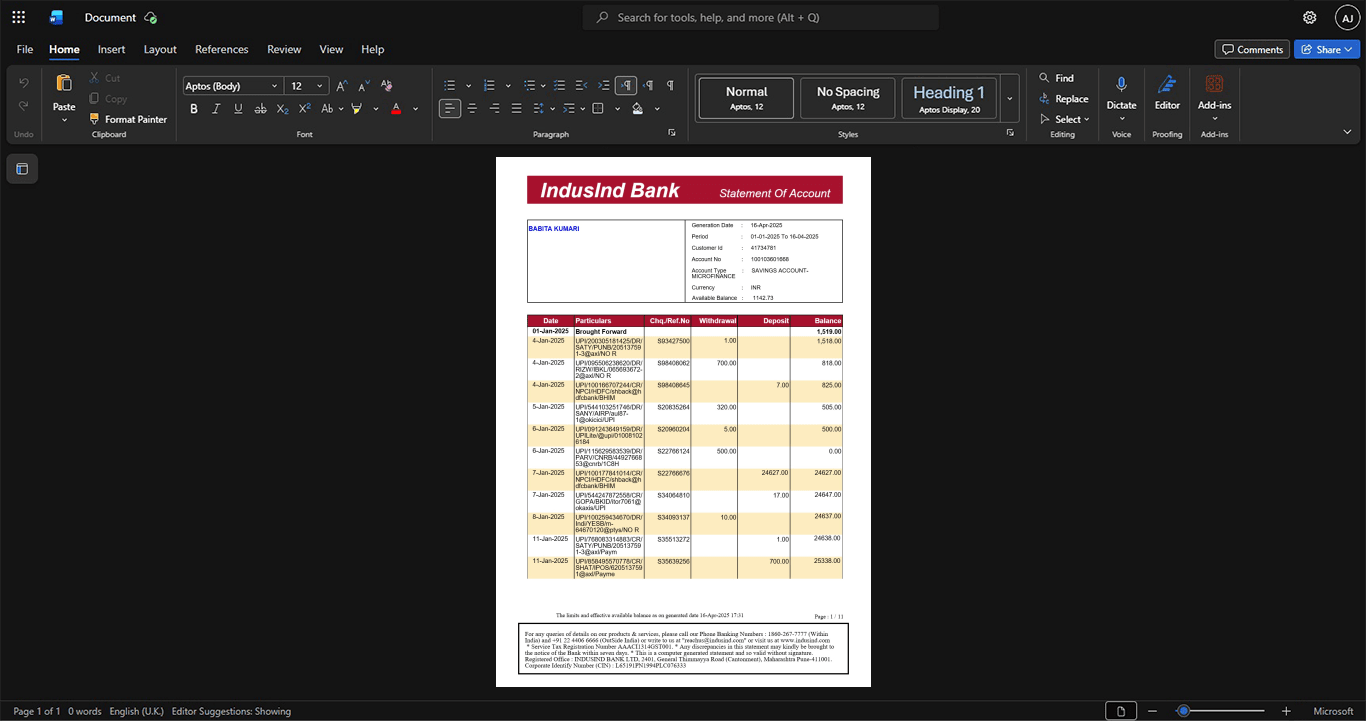Align text right
This screenshot has height=721, width=1366.
click(x=494, y=108)
